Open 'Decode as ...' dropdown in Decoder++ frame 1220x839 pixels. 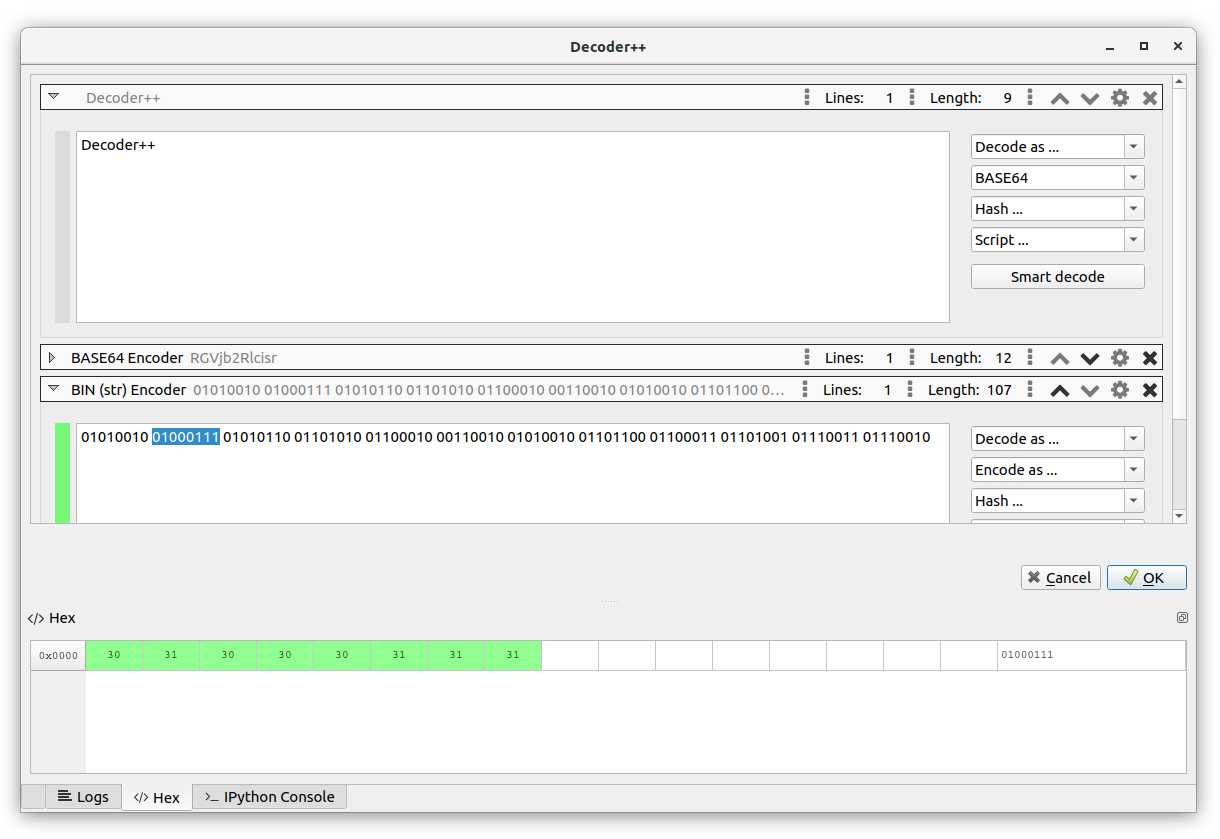click(x=1057, y=146)
